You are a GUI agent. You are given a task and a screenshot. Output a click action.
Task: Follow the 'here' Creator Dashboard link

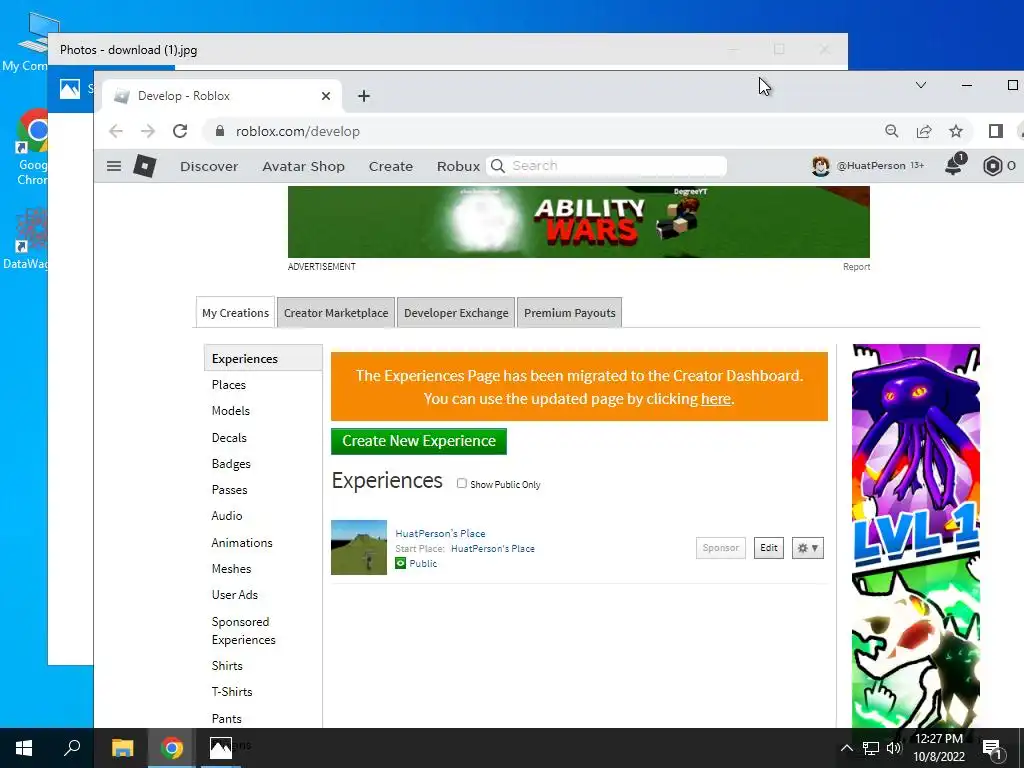point(715,398)
